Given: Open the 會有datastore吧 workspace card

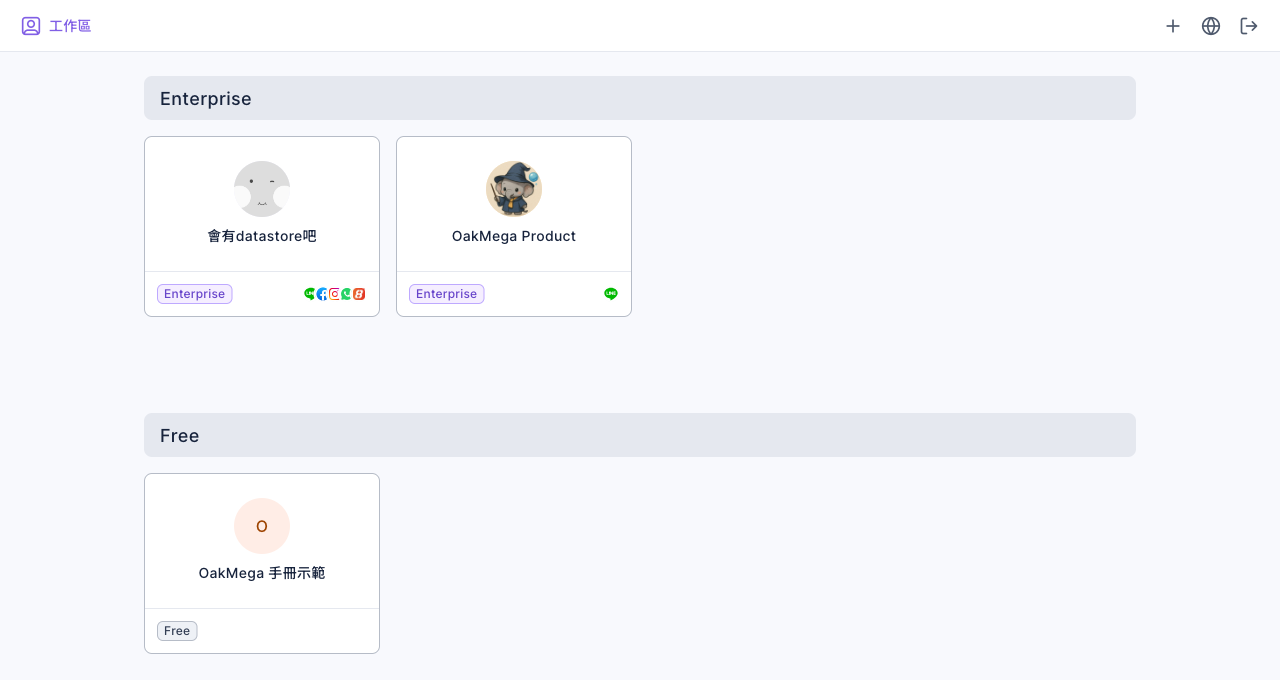Looking at the screenshot, I should 262,227.
